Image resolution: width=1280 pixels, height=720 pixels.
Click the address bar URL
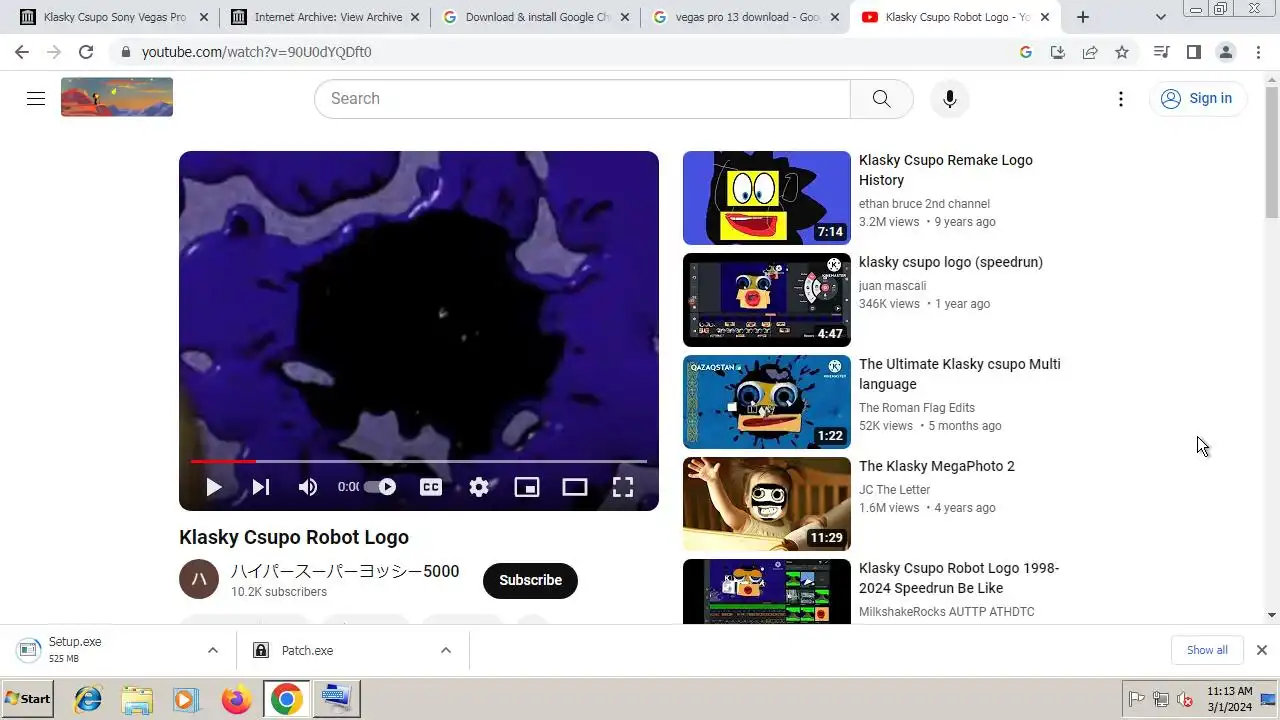tap(256, 52)
